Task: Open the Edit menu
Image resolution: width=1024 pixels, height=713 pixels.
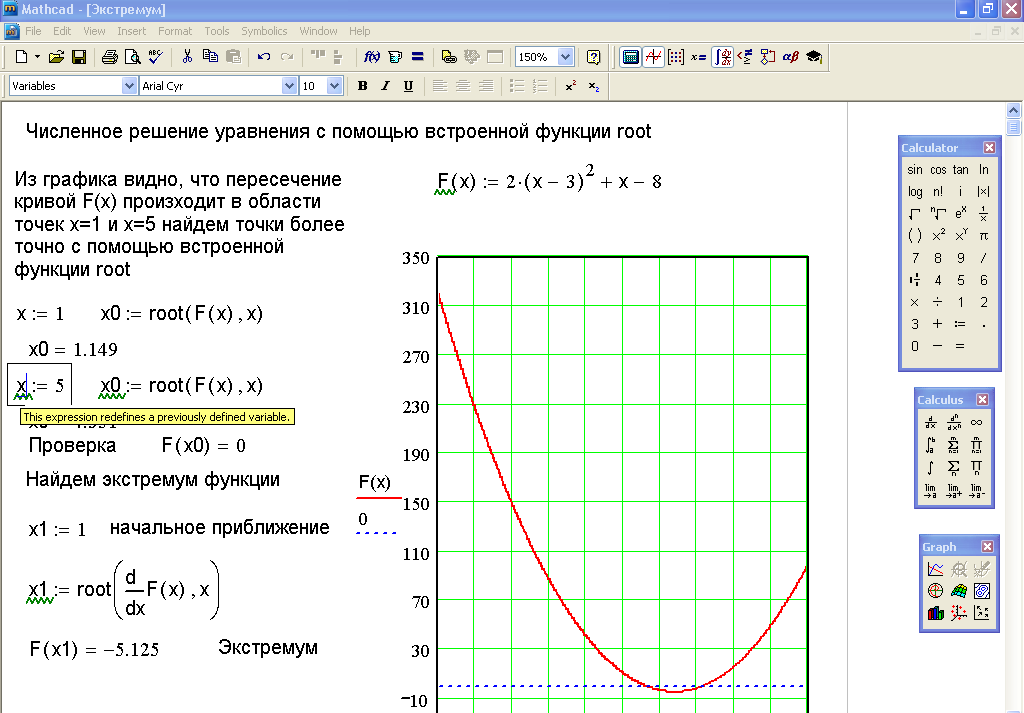Action: click(x=62, y=31)
